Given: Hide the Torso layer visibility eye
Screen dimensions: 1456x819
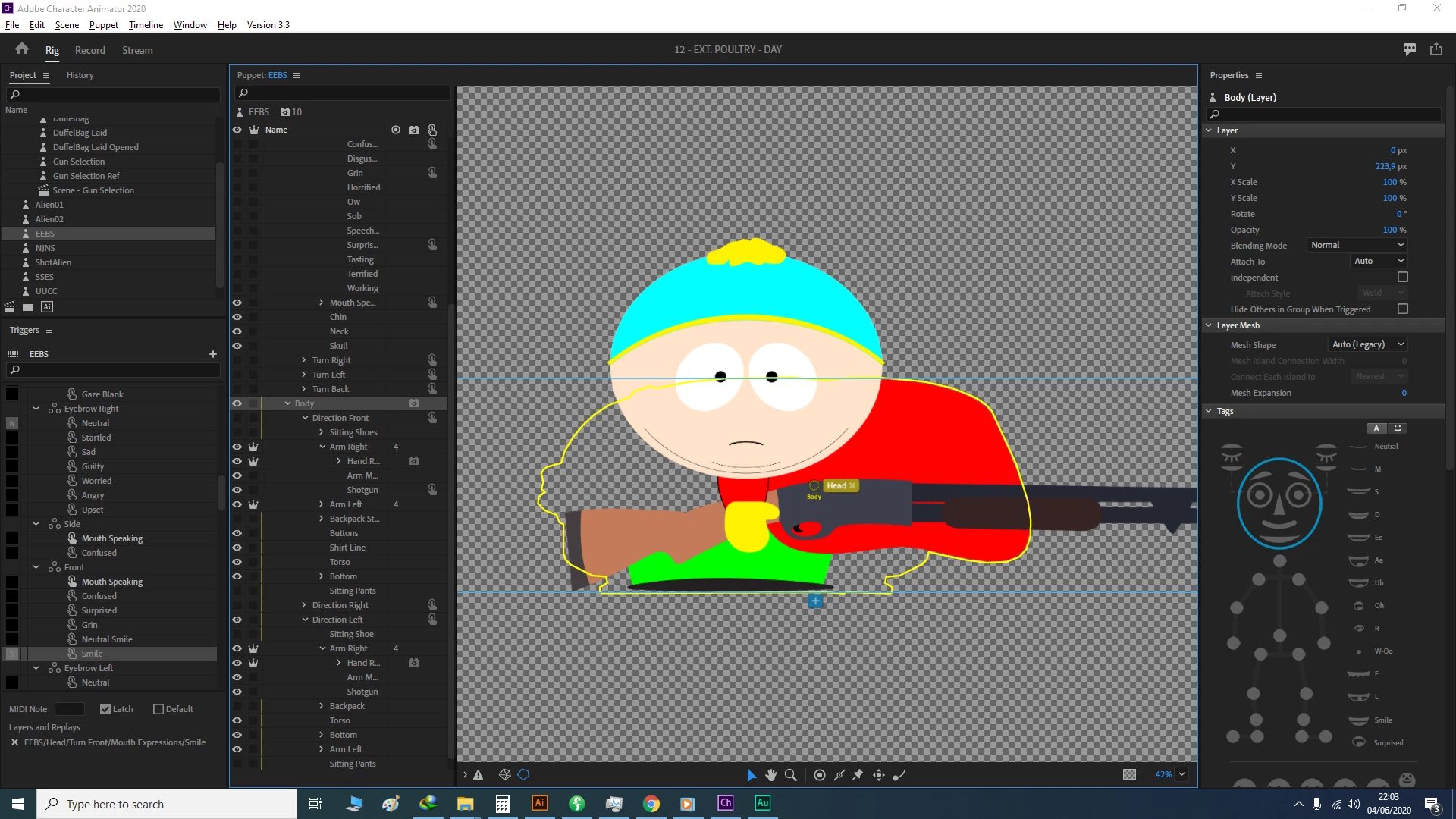Looking at the screenshot, I should 237,562.
